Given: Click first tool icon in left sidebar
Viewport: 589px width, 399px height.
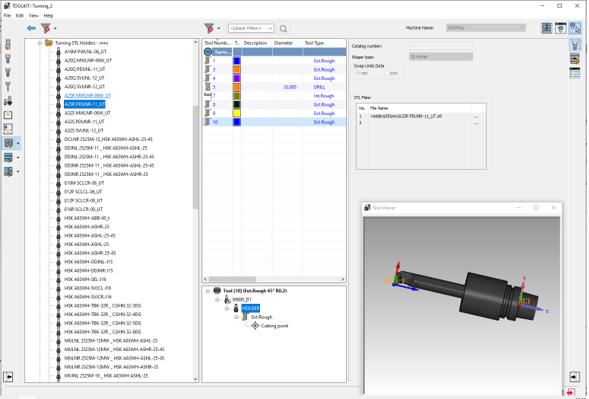Looking at the screenshot, I should (x=8, y=44).
